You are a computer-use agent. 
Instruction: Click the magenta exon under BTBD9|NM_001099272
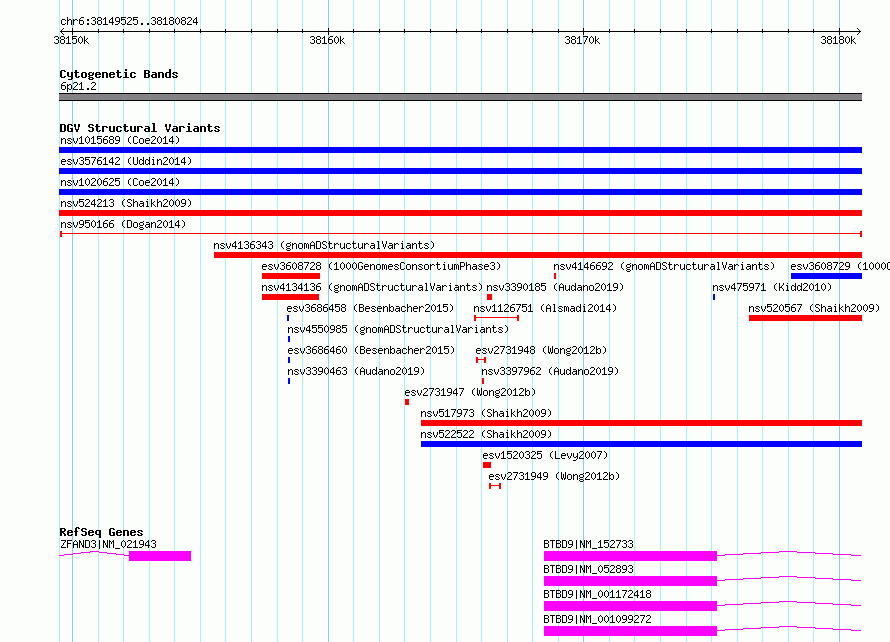630,631
